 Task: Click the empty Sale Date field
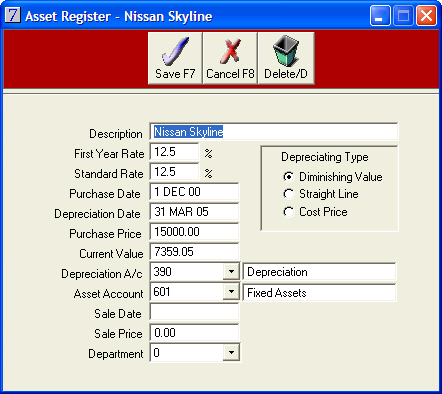194,313
